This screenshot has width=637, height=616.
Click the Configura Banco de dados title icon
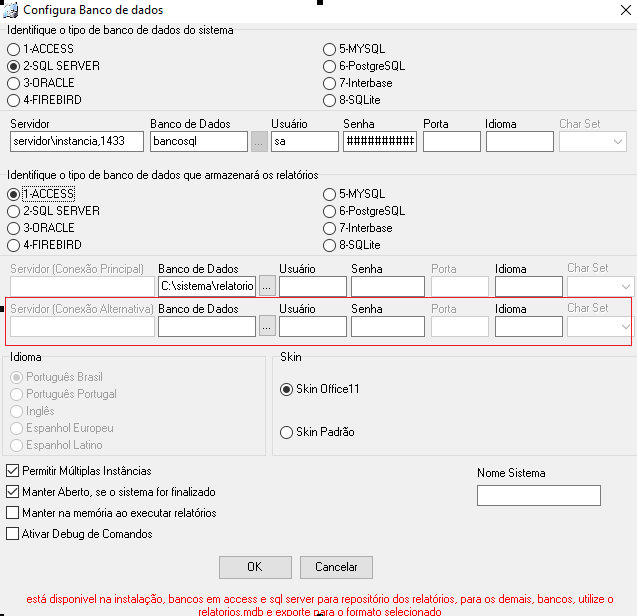click(x=10, y=10)
